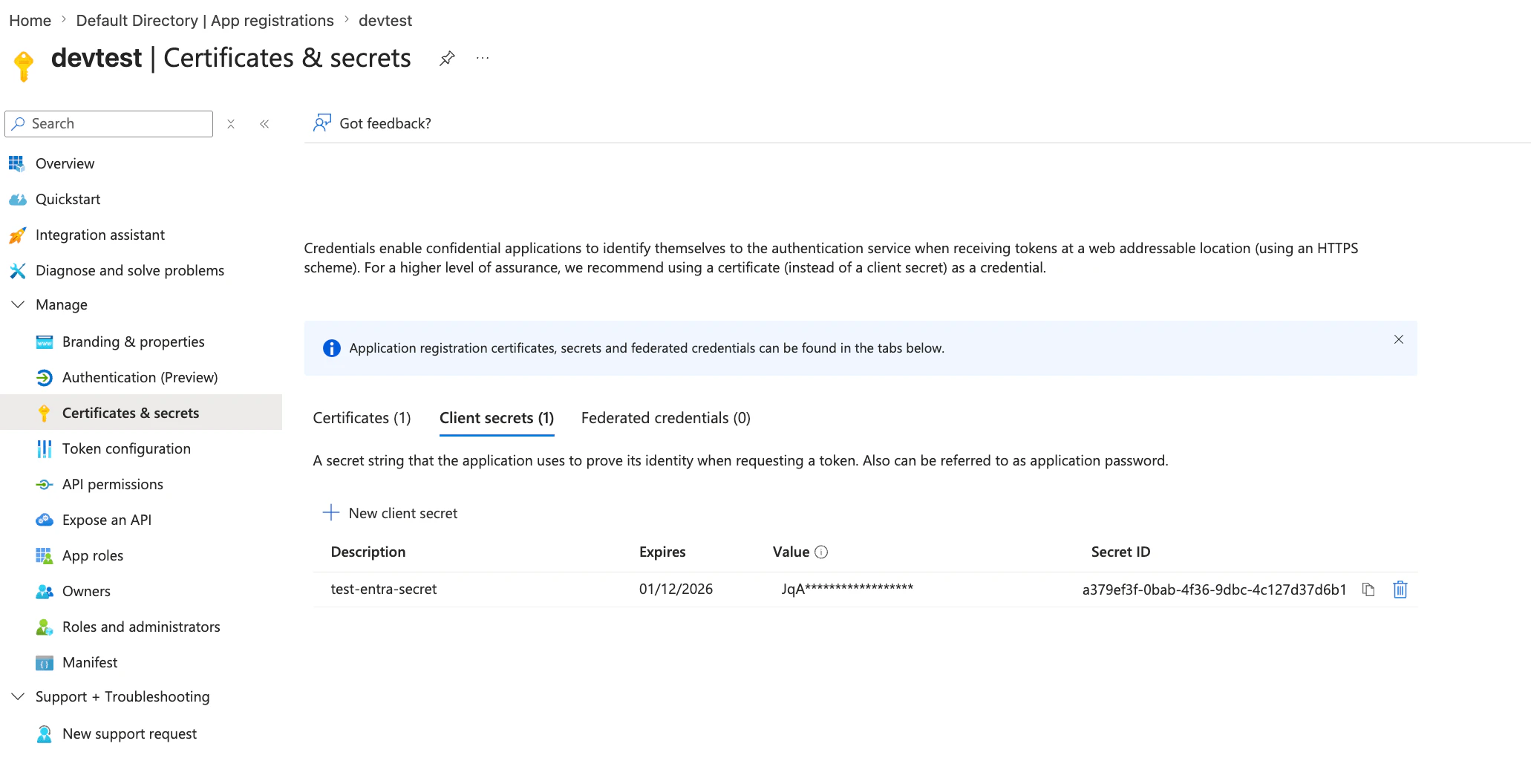Open Branding & properties label
Screen dimensions: 1531x784
[x=134, y=342]
